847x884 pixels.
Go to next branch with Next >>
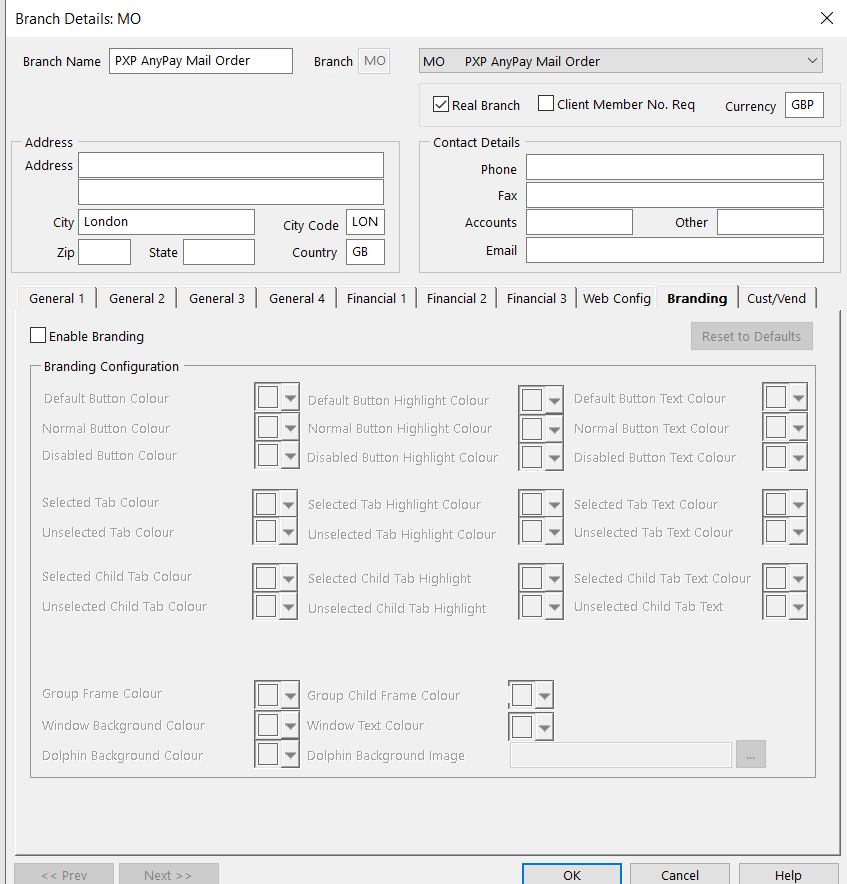coord(168,874)
